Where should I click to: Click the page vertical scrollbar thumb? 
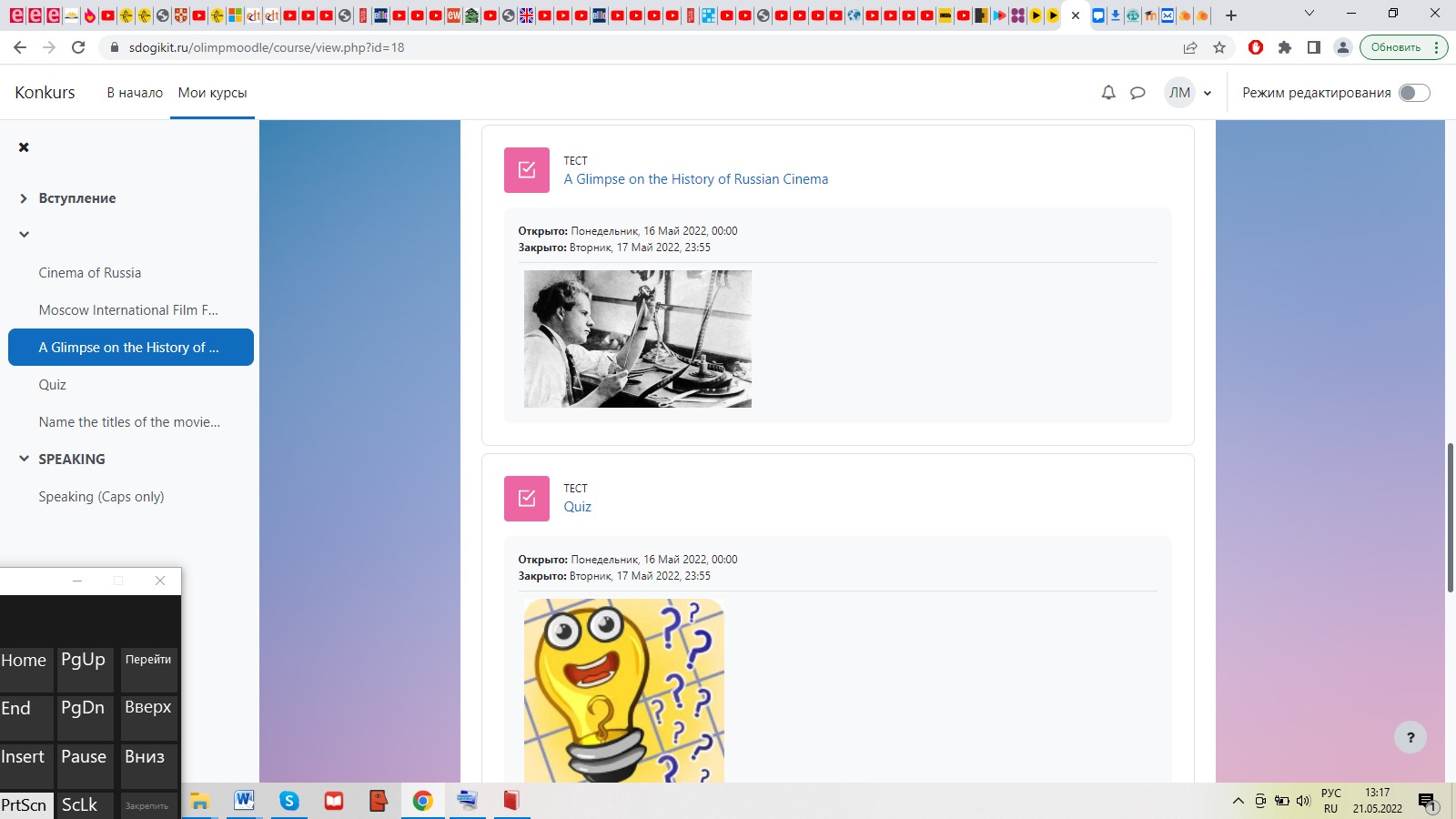(1450, 517)
